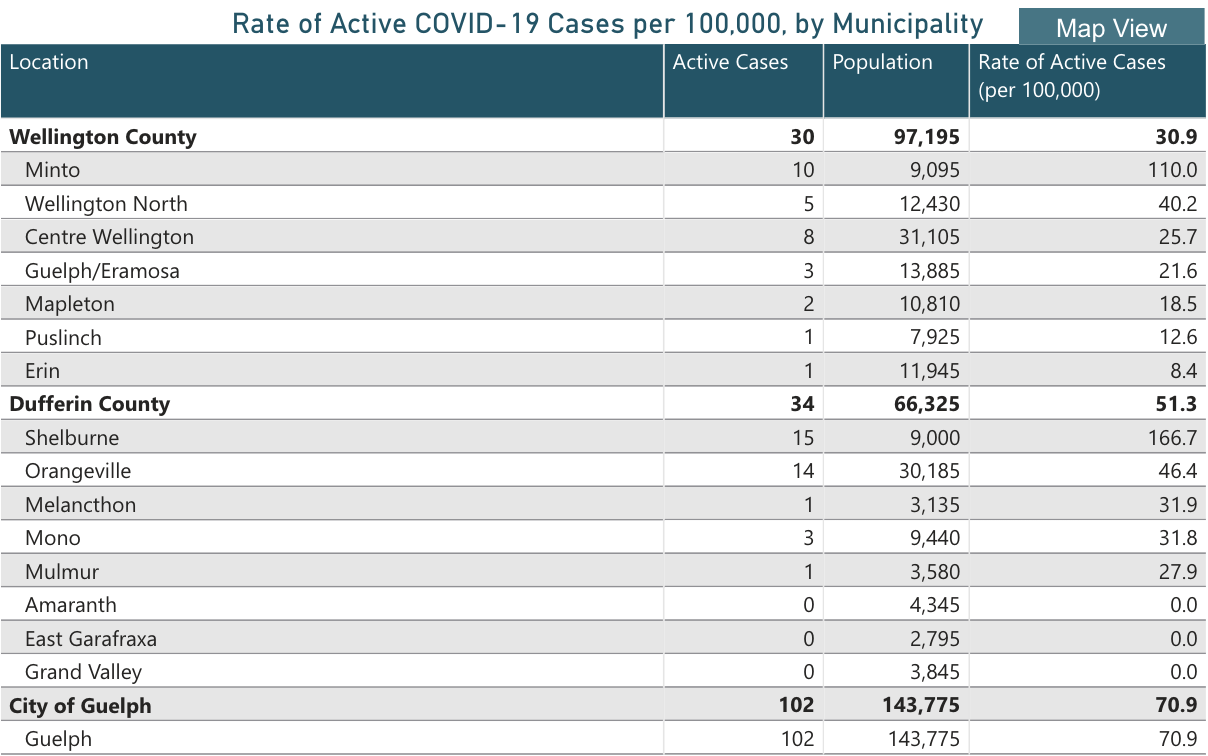Select the Melancthon location
The image size is (1208, 756).
(80, 505)
